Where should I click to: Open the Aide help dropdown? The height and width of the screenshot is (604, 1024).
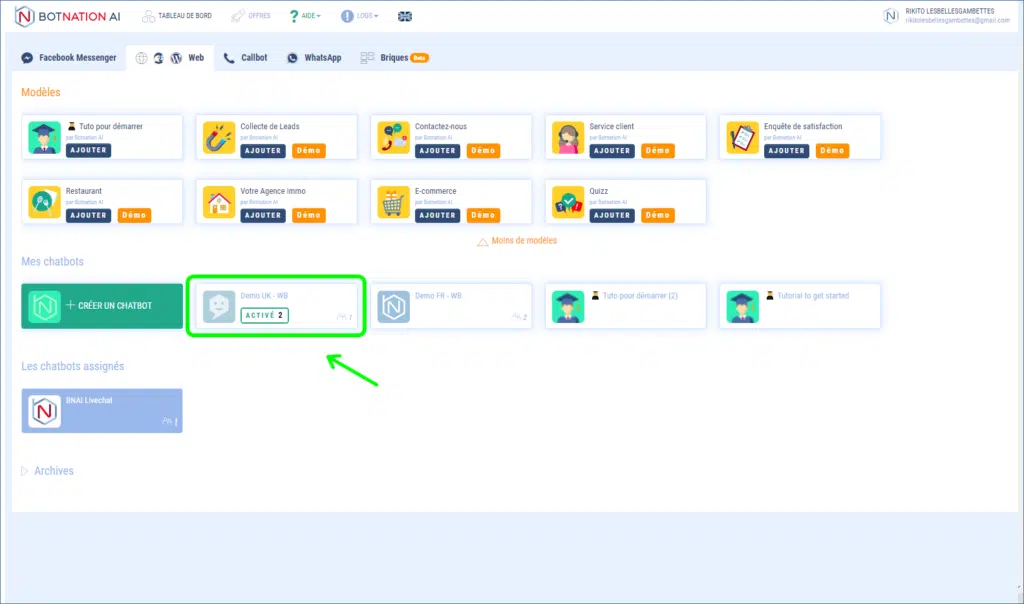pos(304,16)
